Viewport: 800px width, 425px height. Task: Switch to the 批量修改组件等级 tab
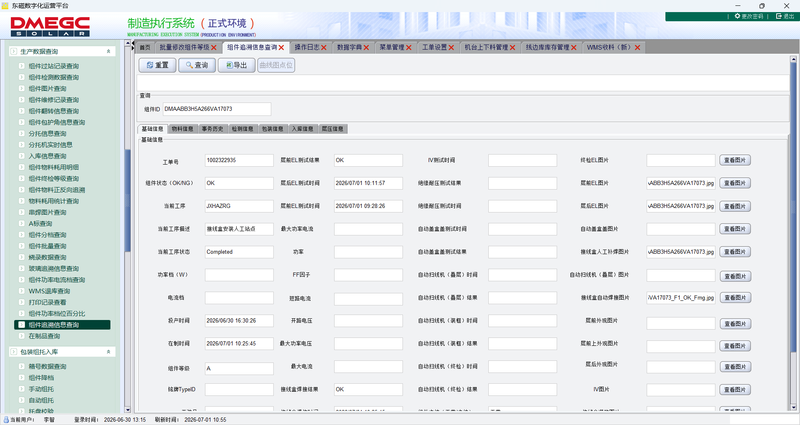(185, 47)
